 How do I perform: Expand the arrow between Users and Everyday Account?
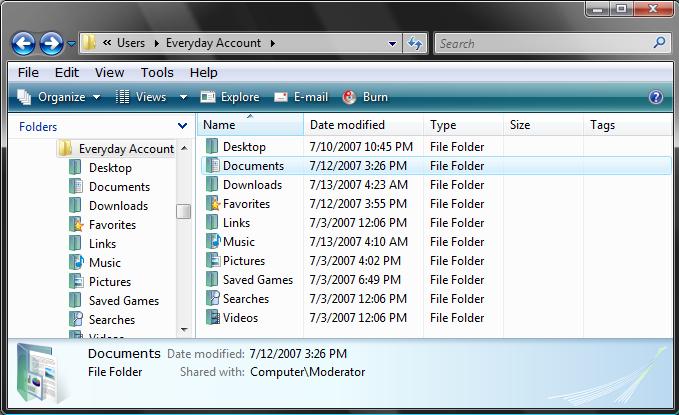pyautogui.click(x=156, y=43)
